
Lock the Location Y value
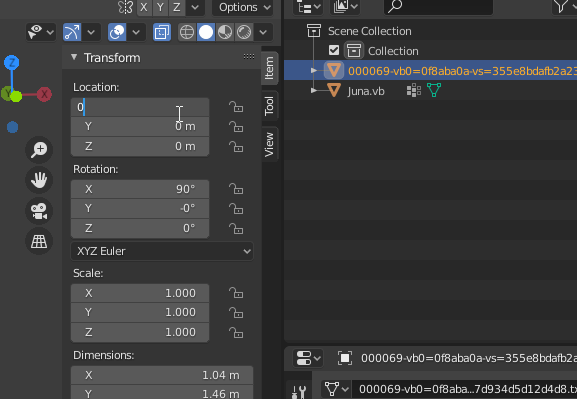pyautogui.click(x=236, y=127)
